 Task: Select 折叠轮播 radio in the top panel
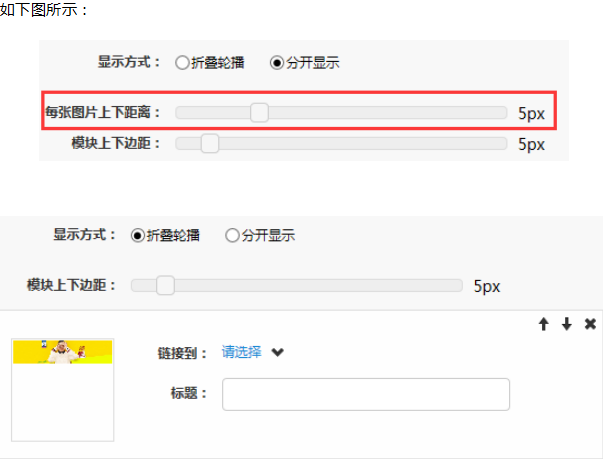(x=182, y=62)
